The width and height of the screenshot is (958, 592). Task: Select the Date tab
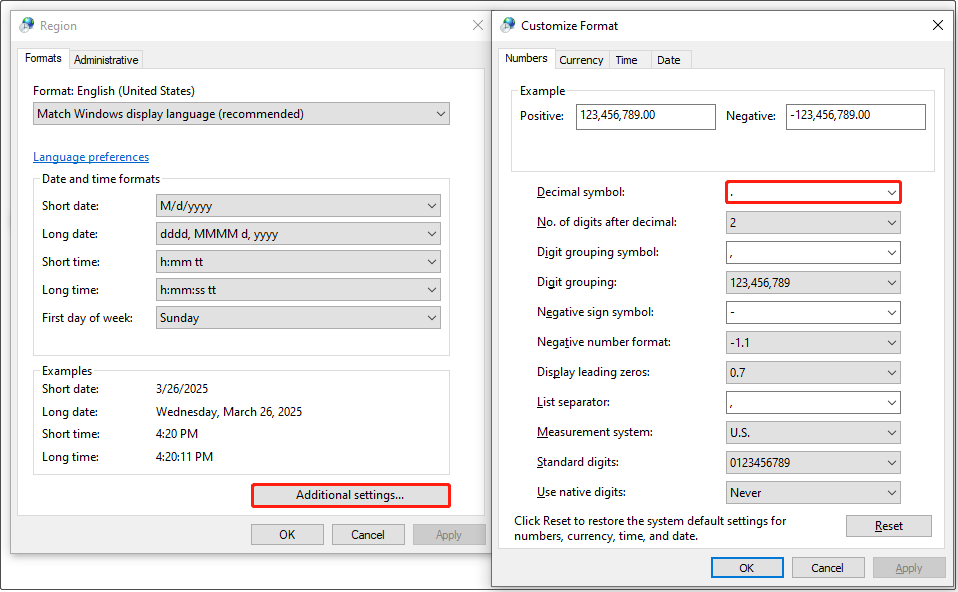coord(669,60)
